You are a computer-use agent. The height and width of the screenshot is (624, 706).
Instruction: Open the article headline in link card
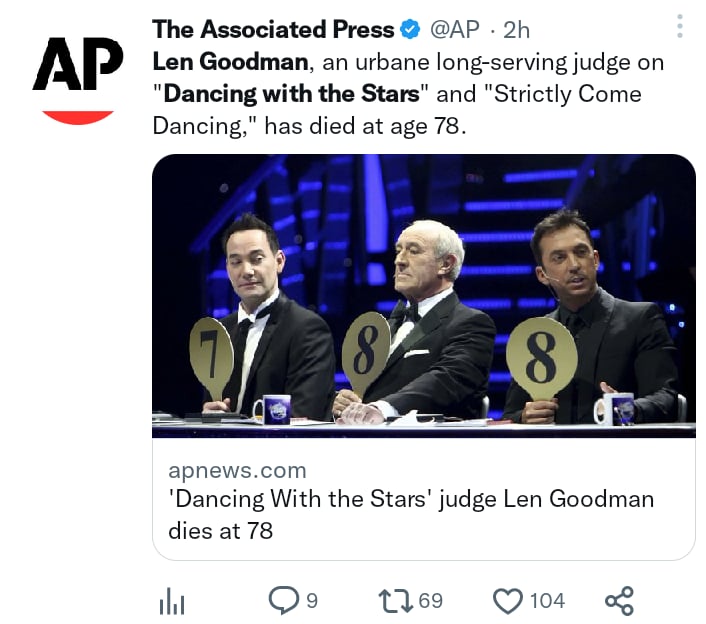(410, 514)
